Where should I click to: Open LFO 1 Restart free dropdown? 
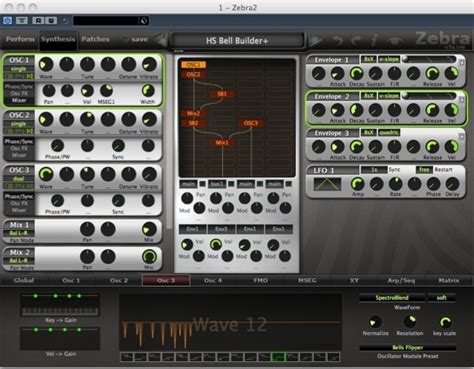tap(424, 170)
